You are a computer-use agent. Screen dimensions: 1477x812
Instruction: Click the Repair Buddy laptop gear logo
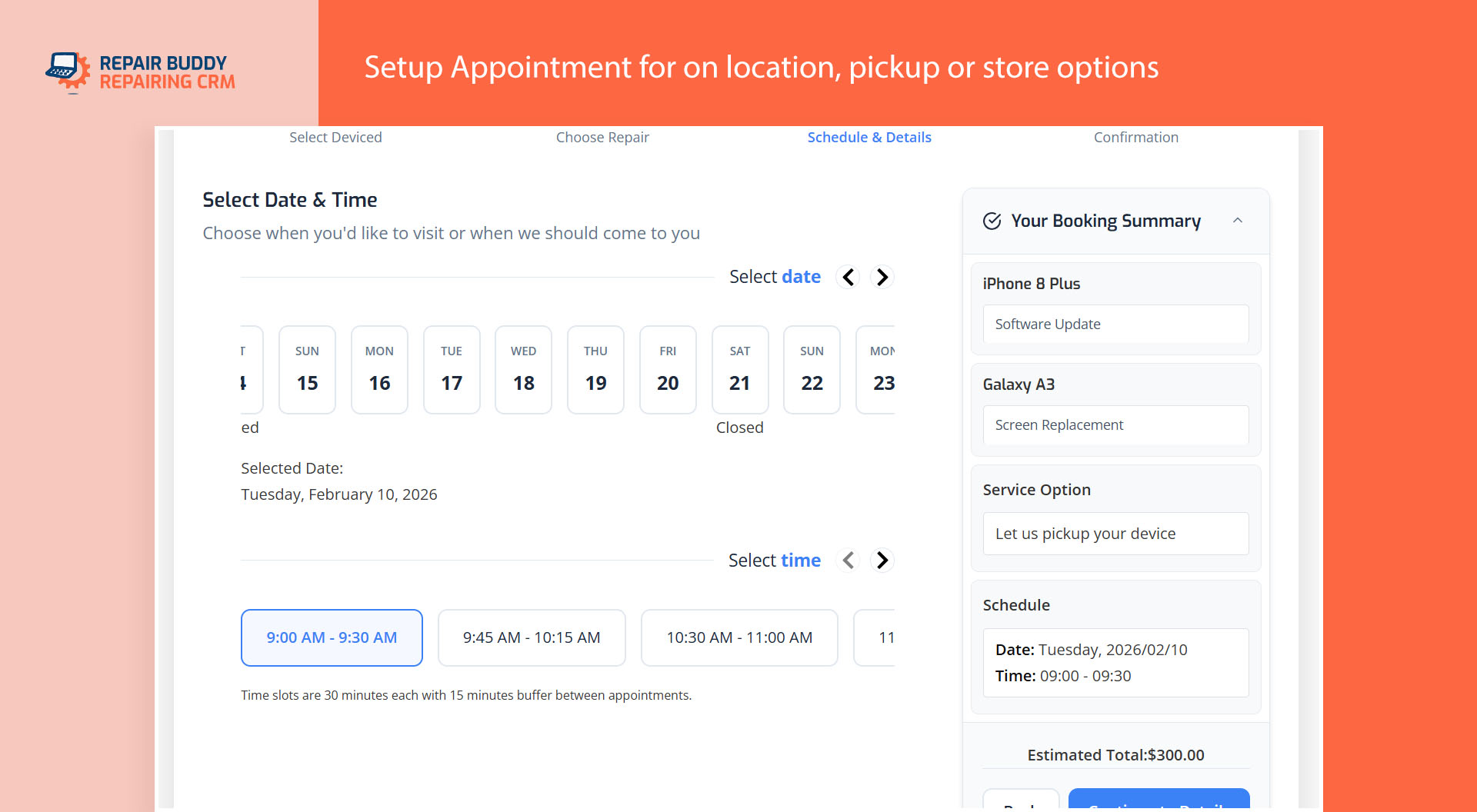pyautogui.click(x=68, y=72)
